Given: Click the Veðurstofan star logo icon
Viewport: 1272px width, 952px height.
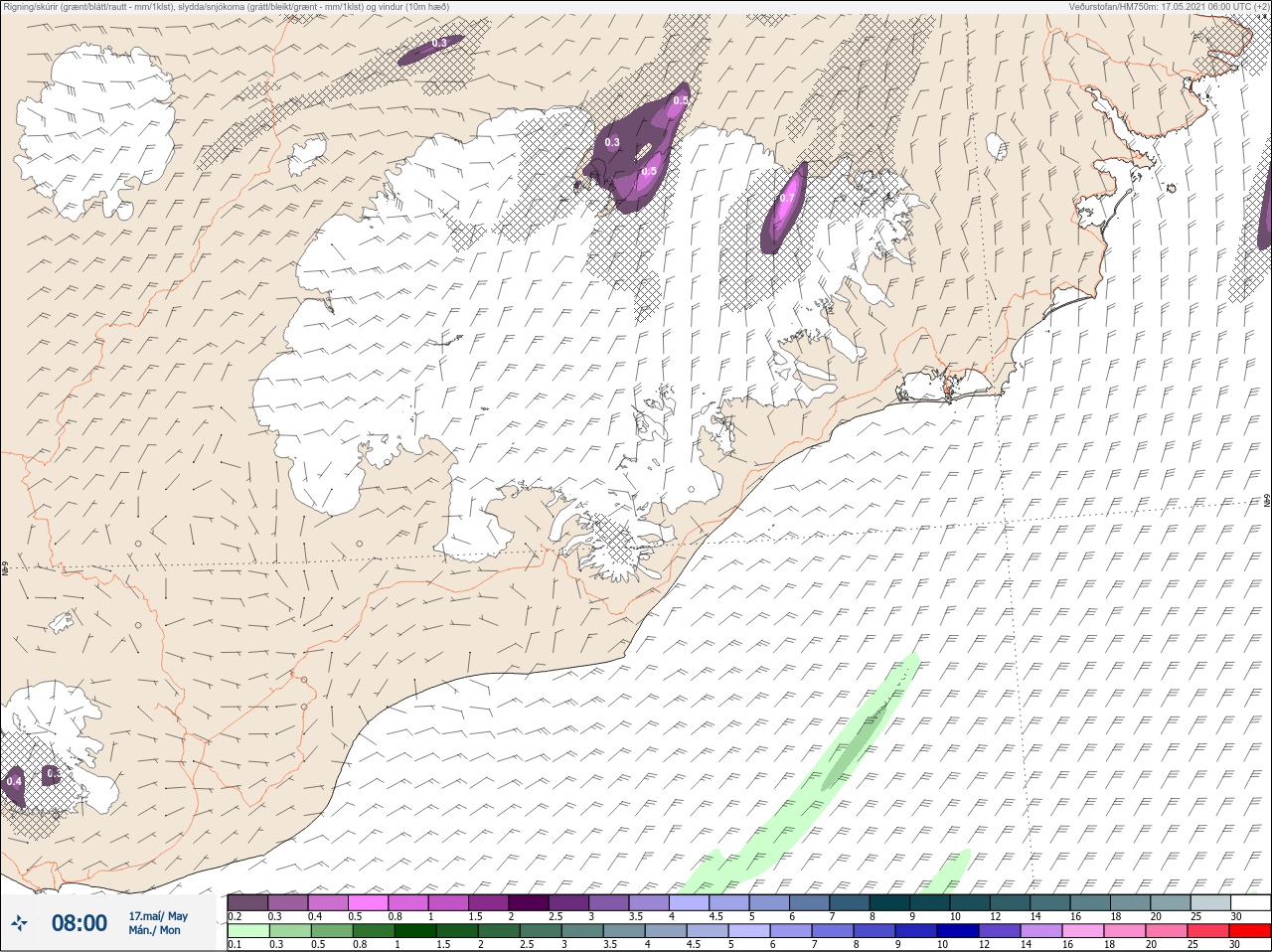Looking at the screenshot, I should point(19,923).
